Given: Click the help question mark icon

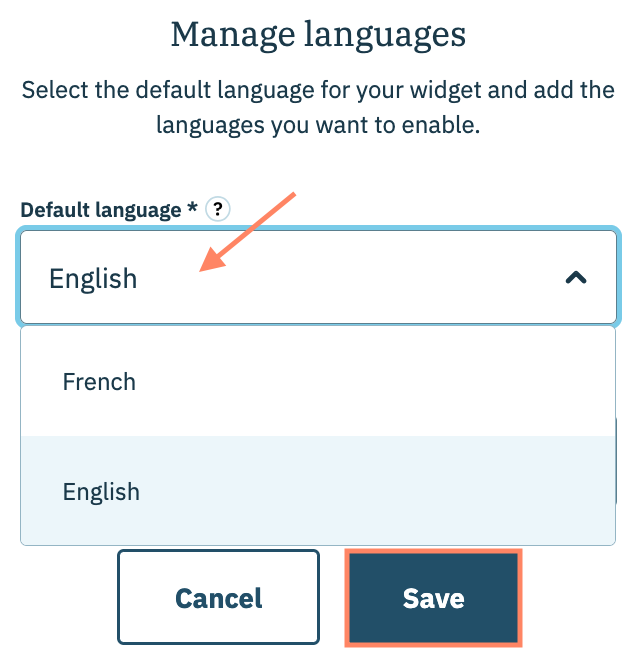Looking at the screenshot, I should pos(217,209).
